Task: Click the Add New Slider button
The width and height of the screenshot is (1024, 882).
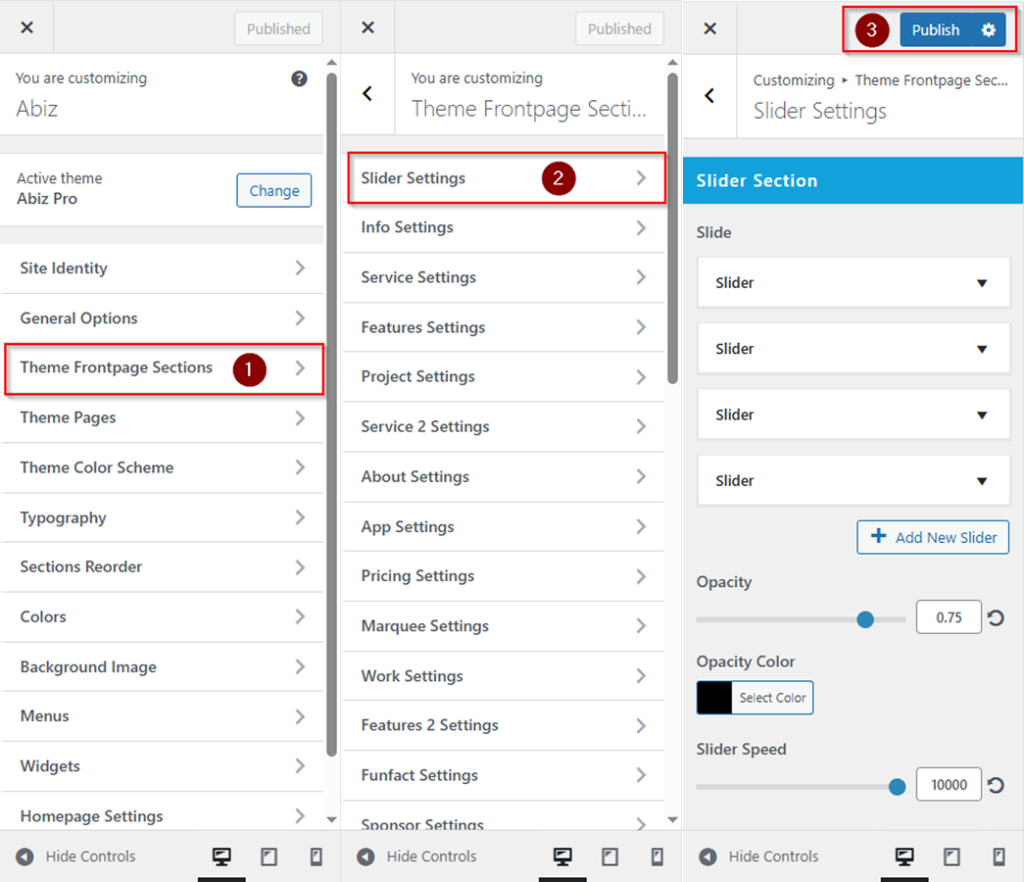Action: click(933, 537)
